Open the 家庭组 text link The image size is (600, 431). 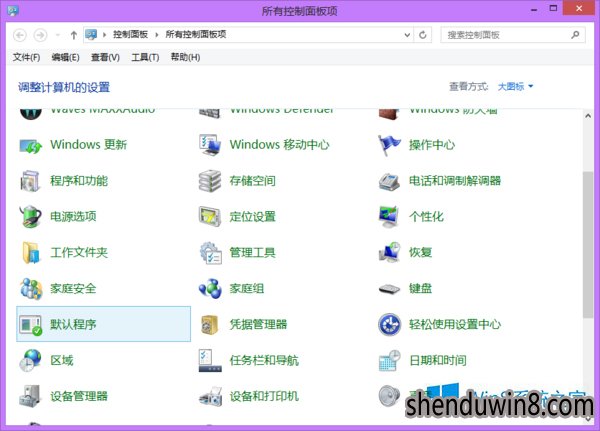click(x=247, y=289)
